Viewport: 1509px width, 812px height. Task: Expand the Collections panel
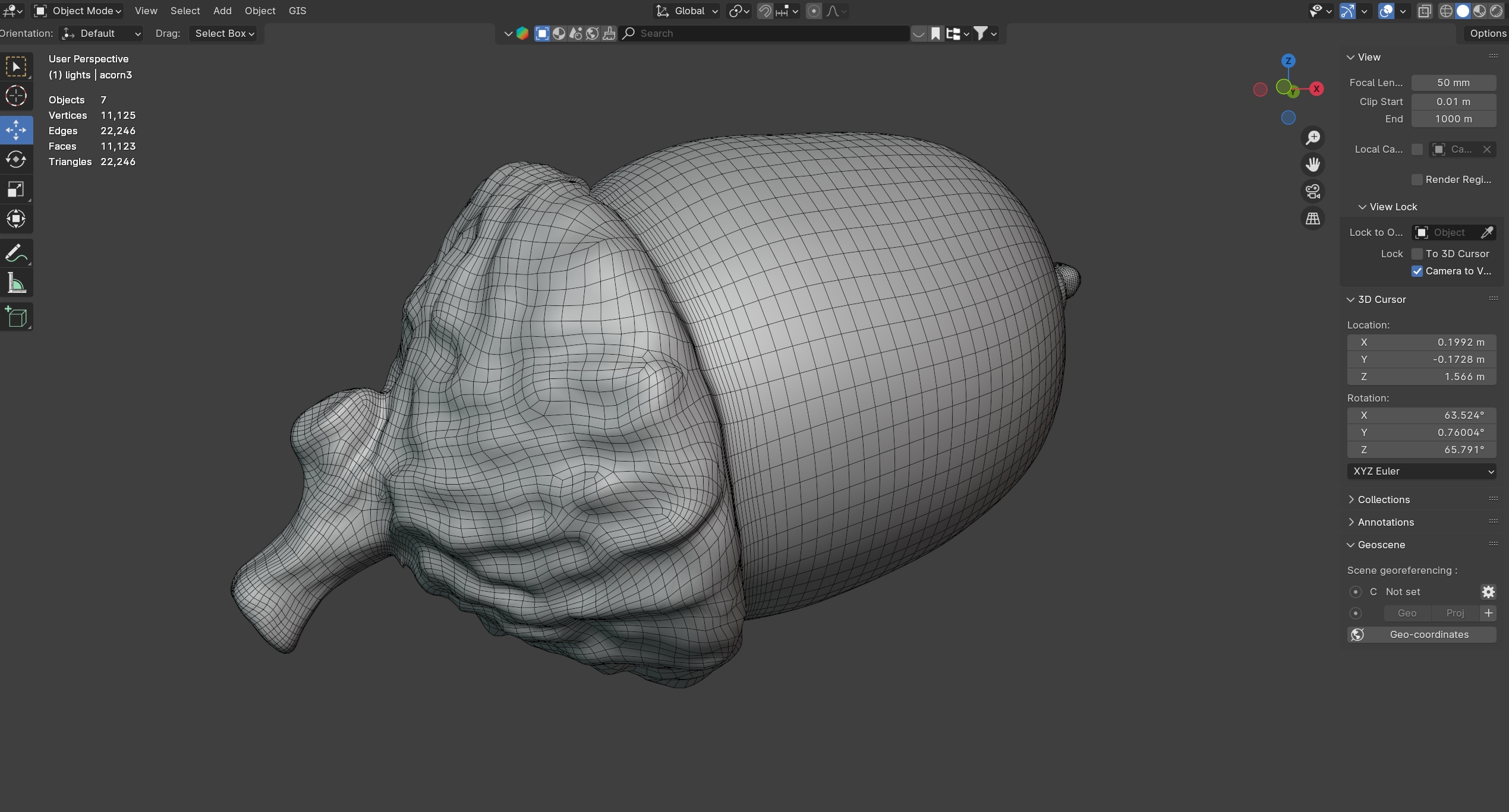point(1383,500)
